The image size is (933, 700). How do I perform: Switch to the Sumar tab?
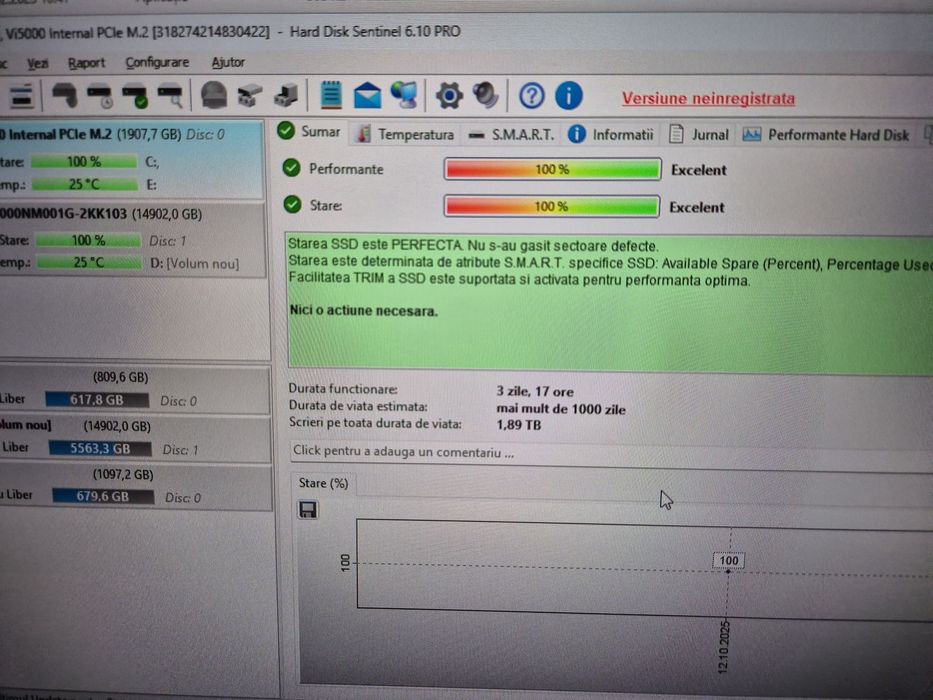click(x=309, y=132)
